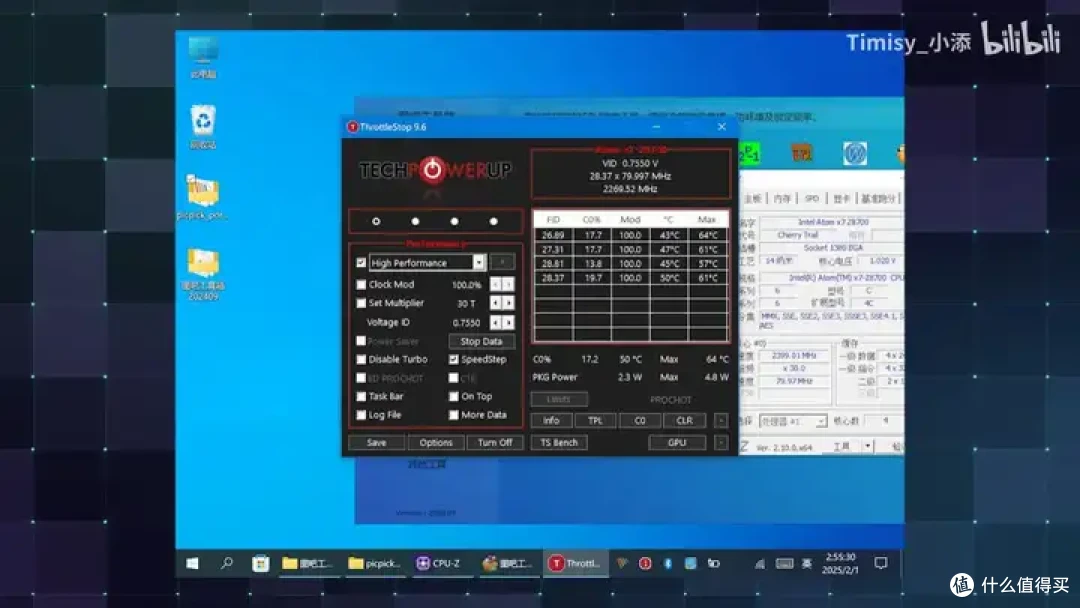
Task: Check the Disable Turbo option
Action: tap(361, 359)
